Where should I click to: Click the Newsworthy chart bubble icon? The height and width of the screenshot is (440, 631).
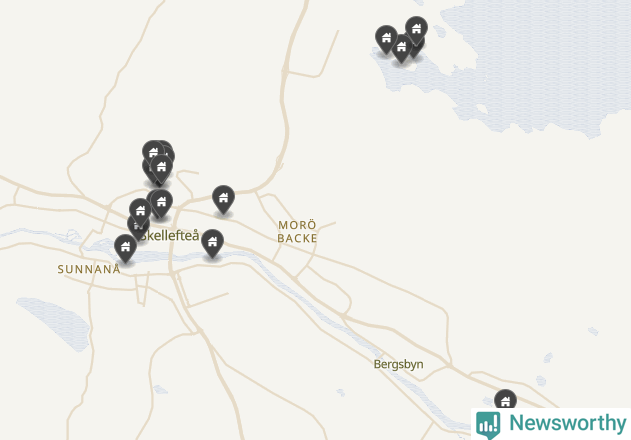point(488,425)
